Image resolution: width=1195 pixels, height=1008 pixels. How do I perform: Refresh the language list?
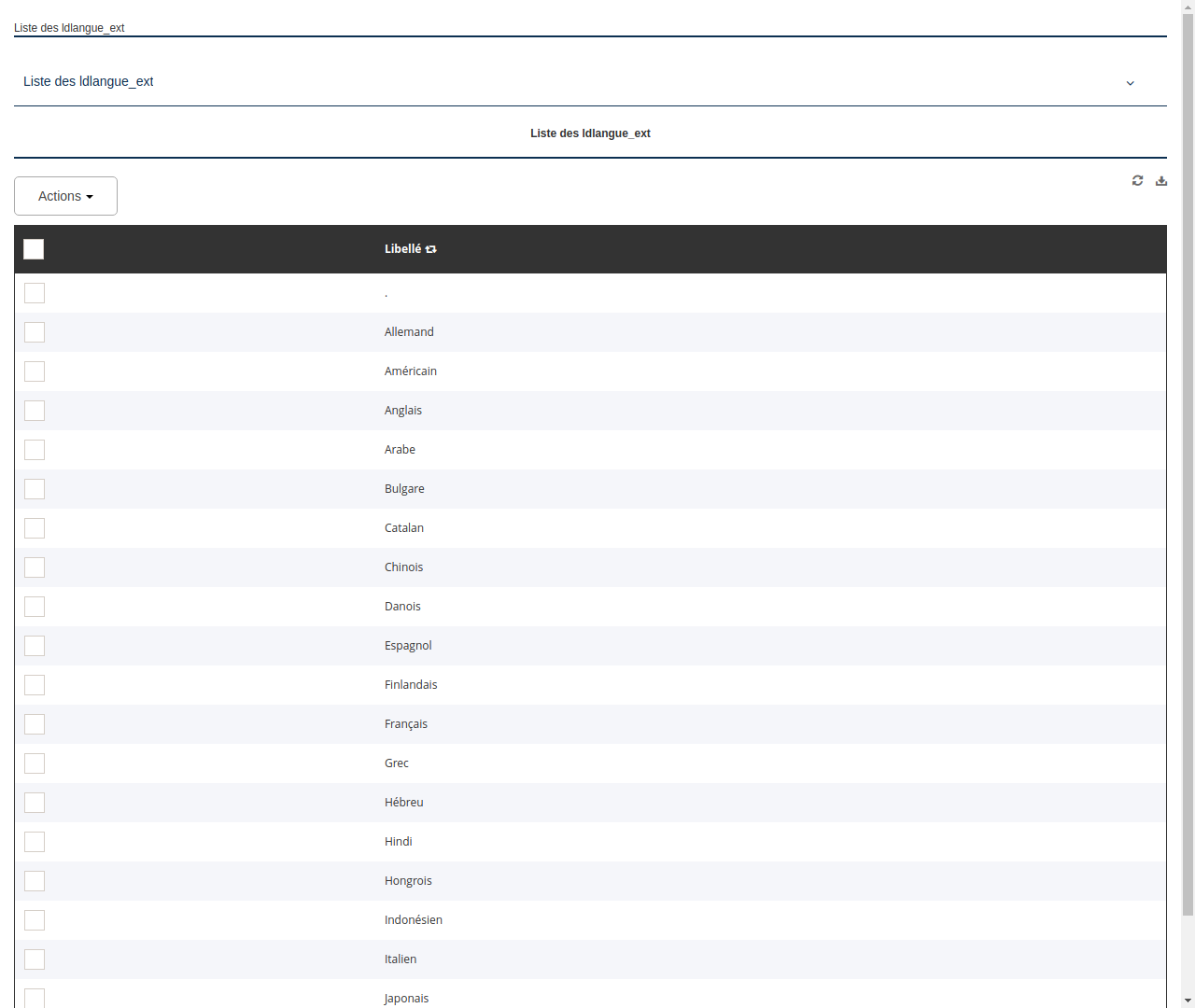coord(1137,180)
